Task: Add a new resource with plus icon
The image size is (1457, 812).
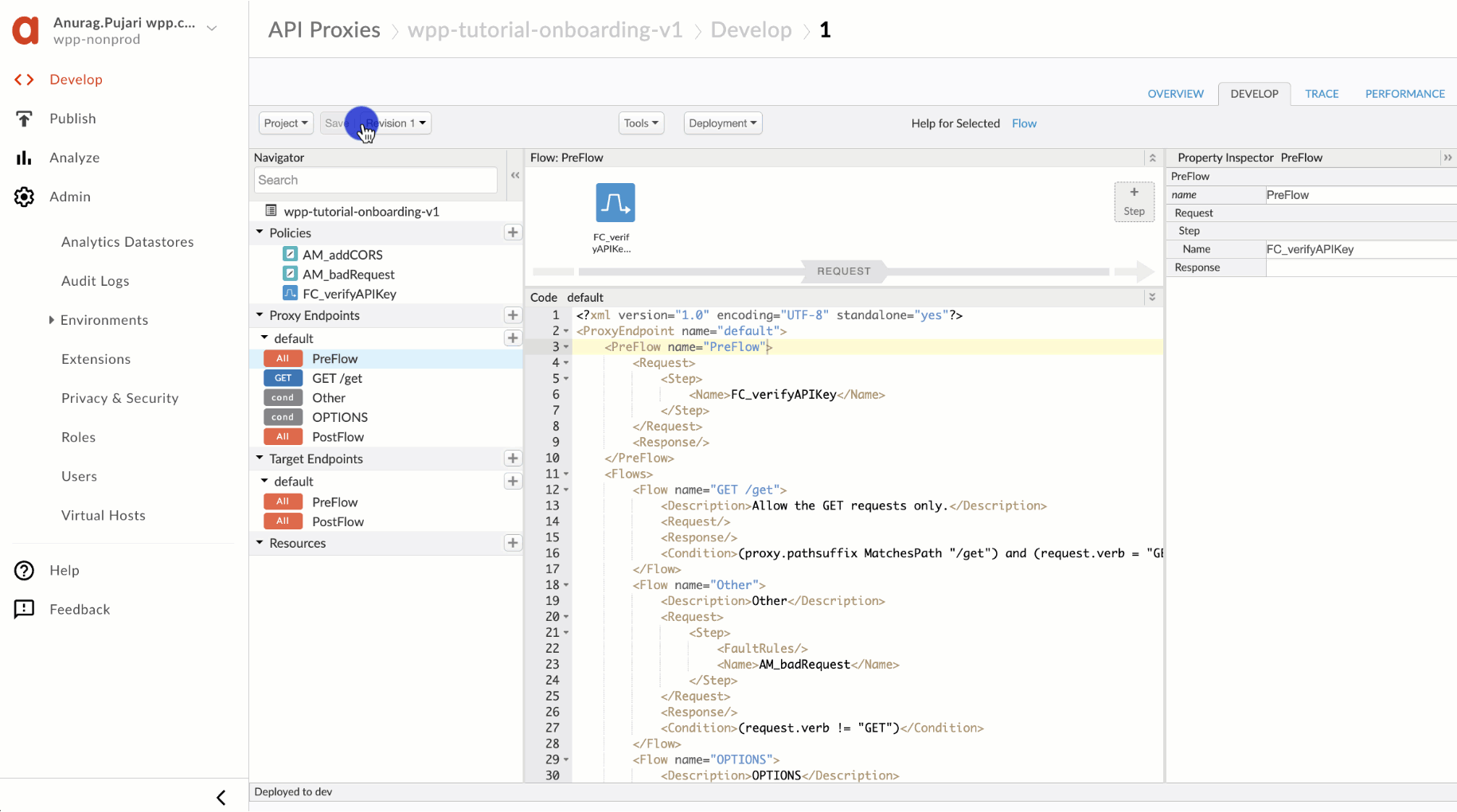Action: point(513,543)
